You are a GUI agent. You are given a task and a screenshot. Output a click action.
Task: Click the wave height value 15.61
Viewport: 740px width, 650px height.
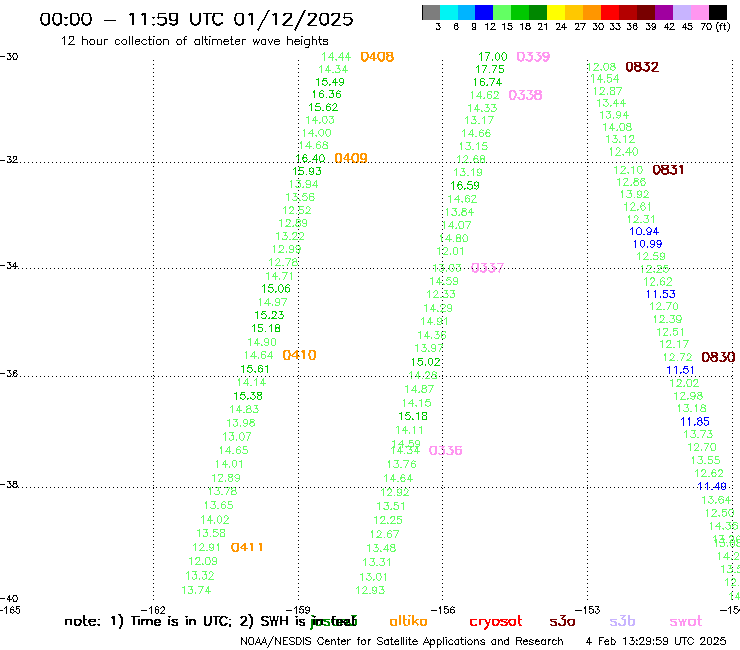pyautogui.click(x=255, y=369)
